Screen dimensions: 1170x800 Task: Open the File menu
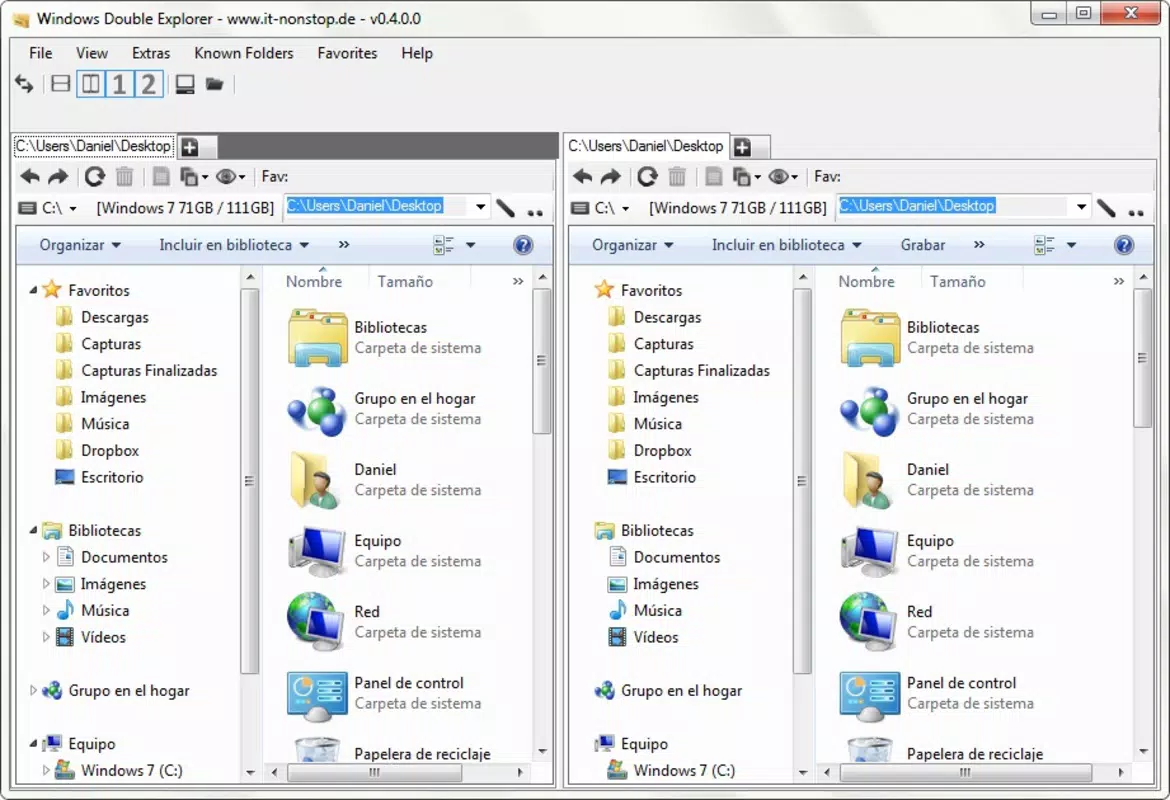(40, 53)
